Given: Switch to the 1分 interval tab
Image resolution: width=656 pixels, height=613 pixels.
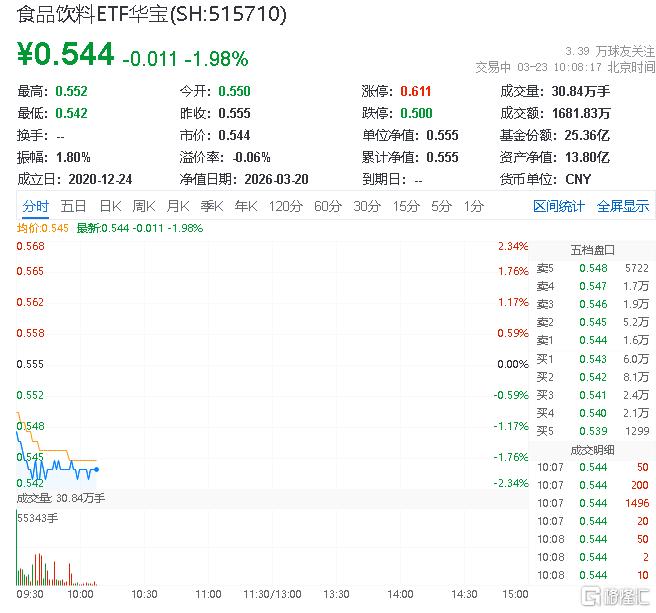Looking at the screenshot, I should [x=474, y=206].
